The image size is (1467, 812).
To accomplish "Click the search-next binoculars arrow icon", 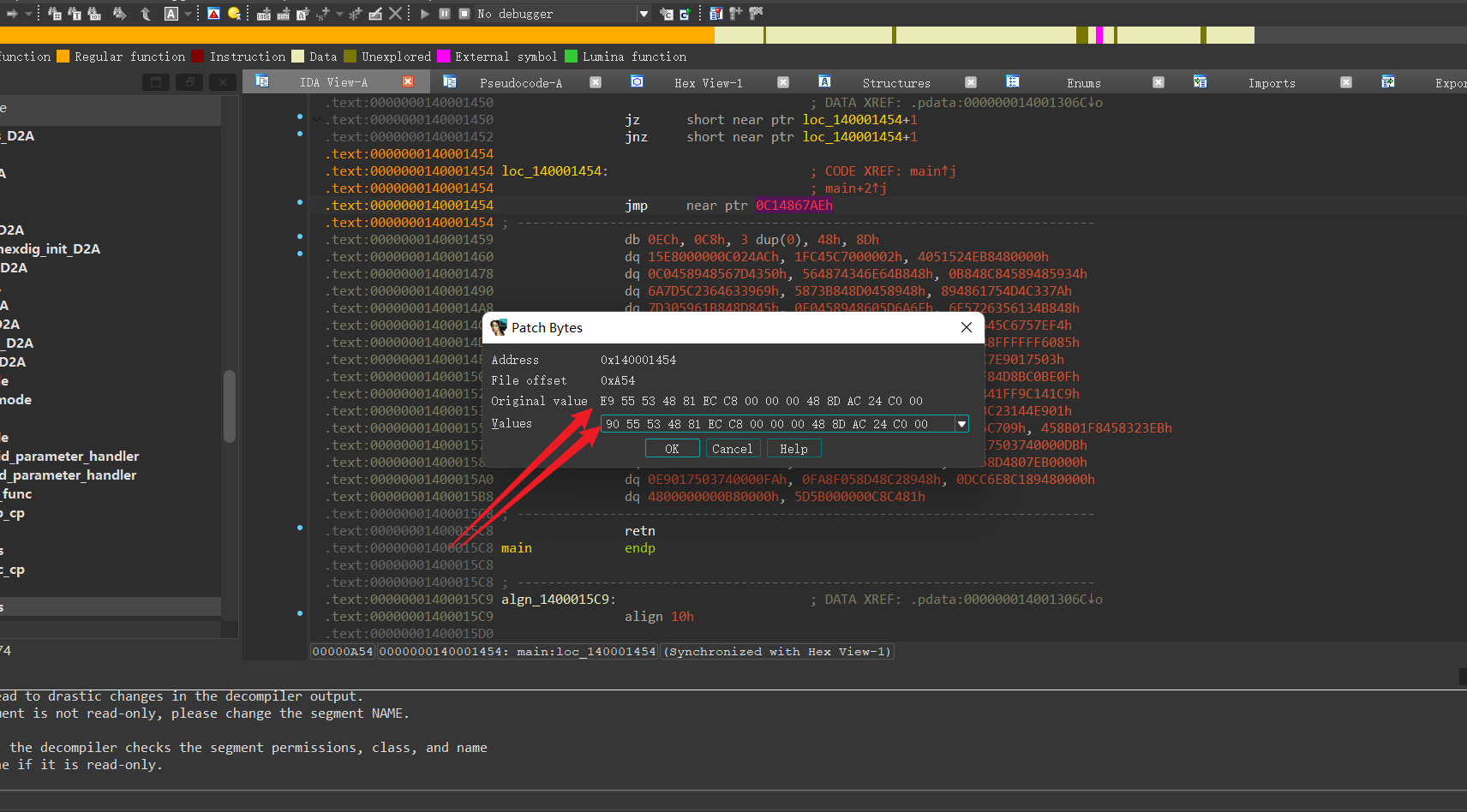I will pos(120,14).
